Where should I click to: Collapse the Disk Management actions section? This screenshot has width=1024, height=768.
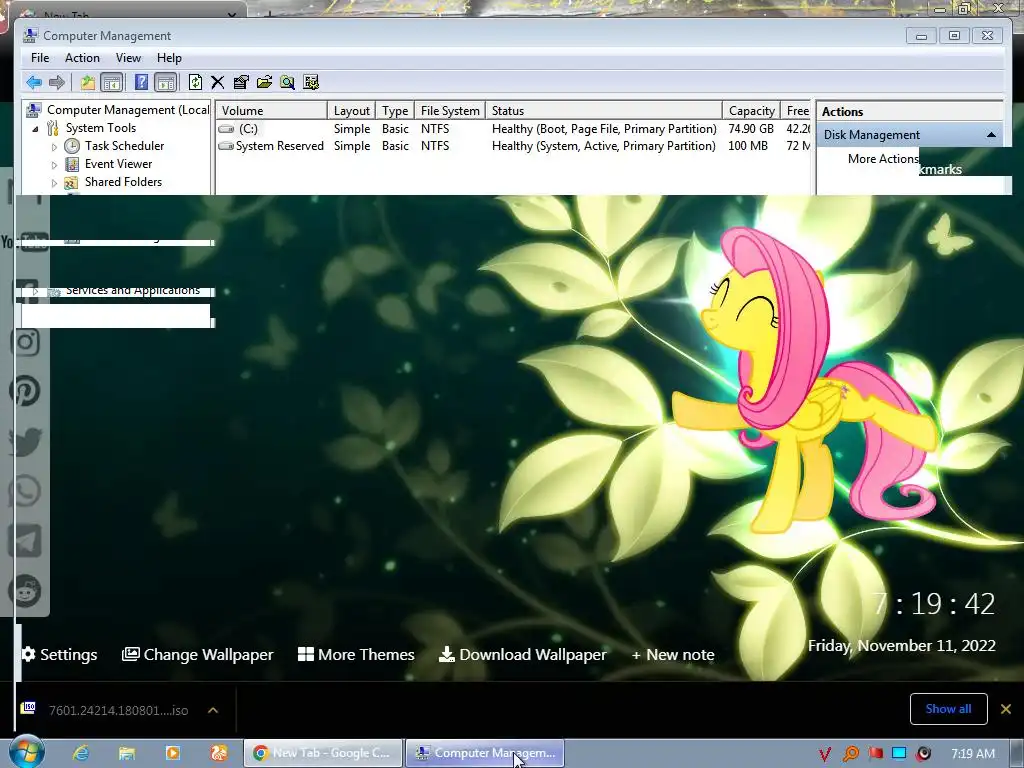[x=991, y=135]
